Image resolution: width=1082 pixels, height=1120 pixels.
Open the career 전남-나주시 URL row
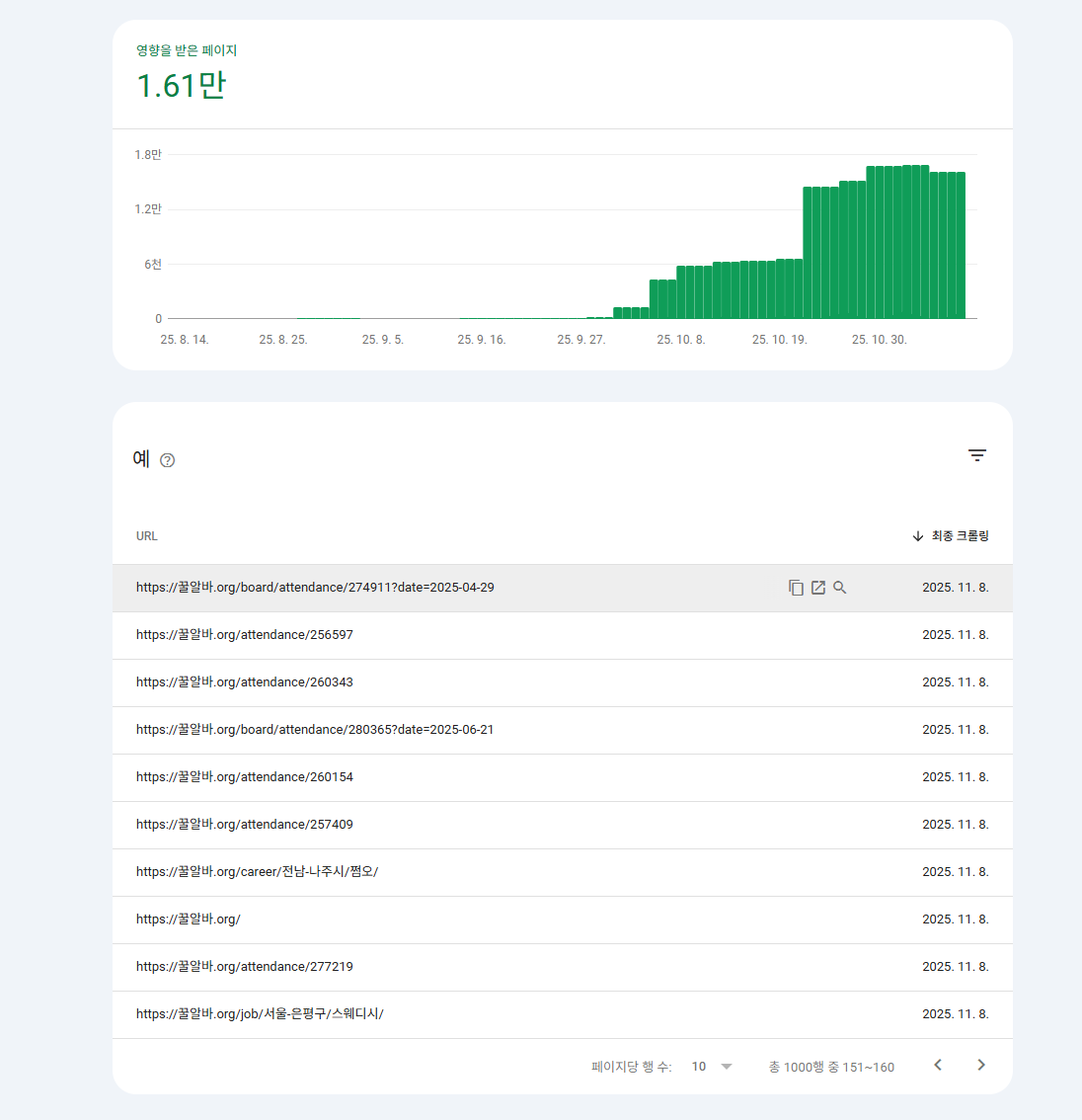pyautogui.click(x=258, y=872)
